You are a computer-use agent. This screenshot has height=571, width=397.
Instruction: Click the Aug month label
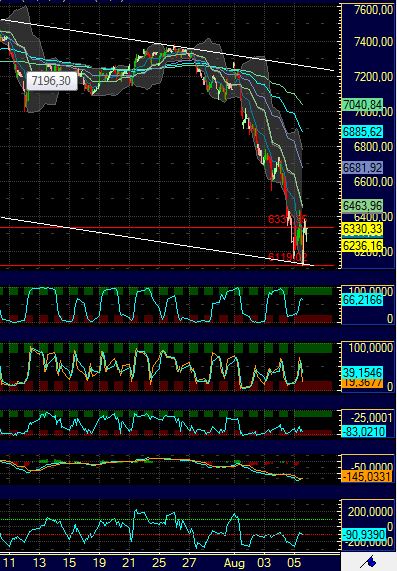coord(234,563)
